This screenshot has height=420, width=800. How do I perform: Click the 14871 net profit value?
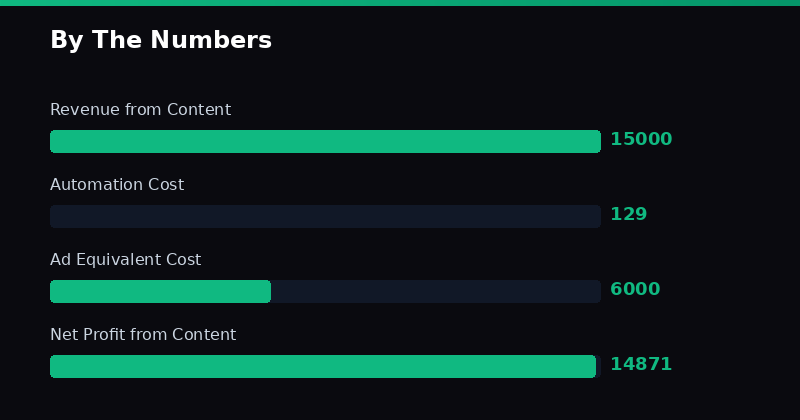coord(641,365)
